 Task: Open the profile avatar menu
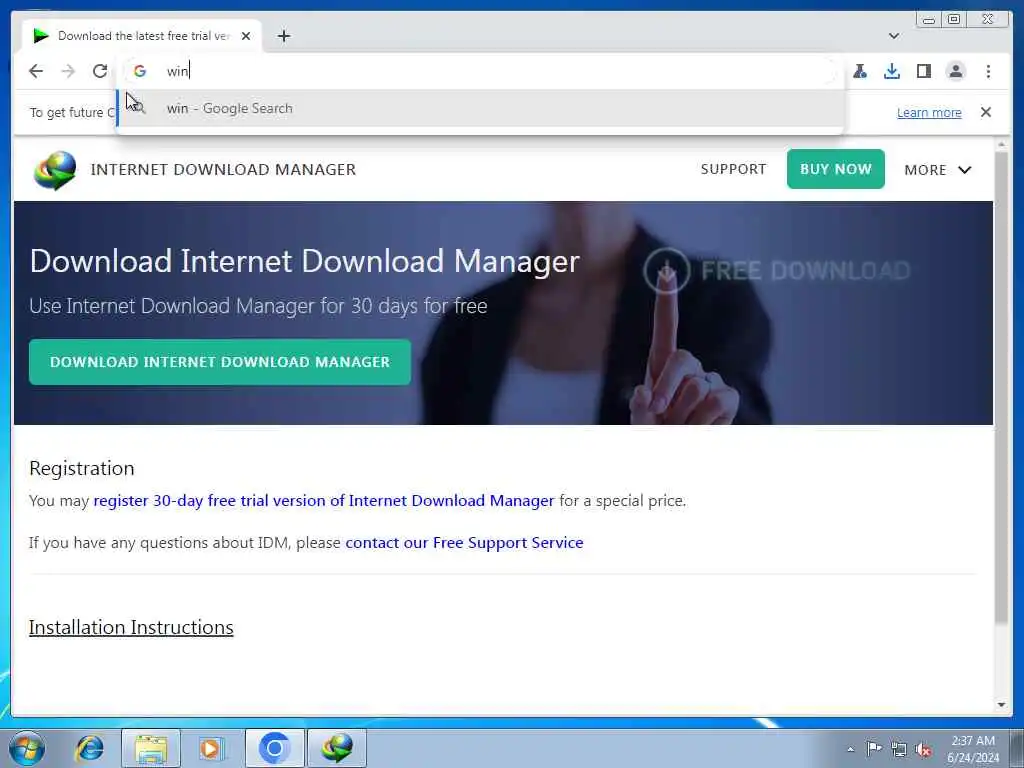point(956,71)
